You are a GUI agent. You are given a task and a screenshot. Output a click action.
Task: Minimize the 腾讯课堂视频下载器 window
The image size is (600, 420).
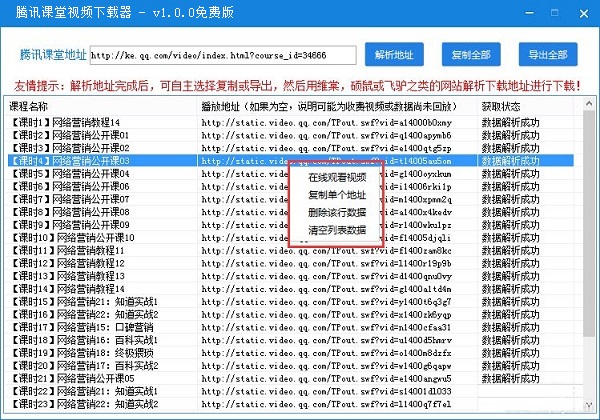[530, 13]
